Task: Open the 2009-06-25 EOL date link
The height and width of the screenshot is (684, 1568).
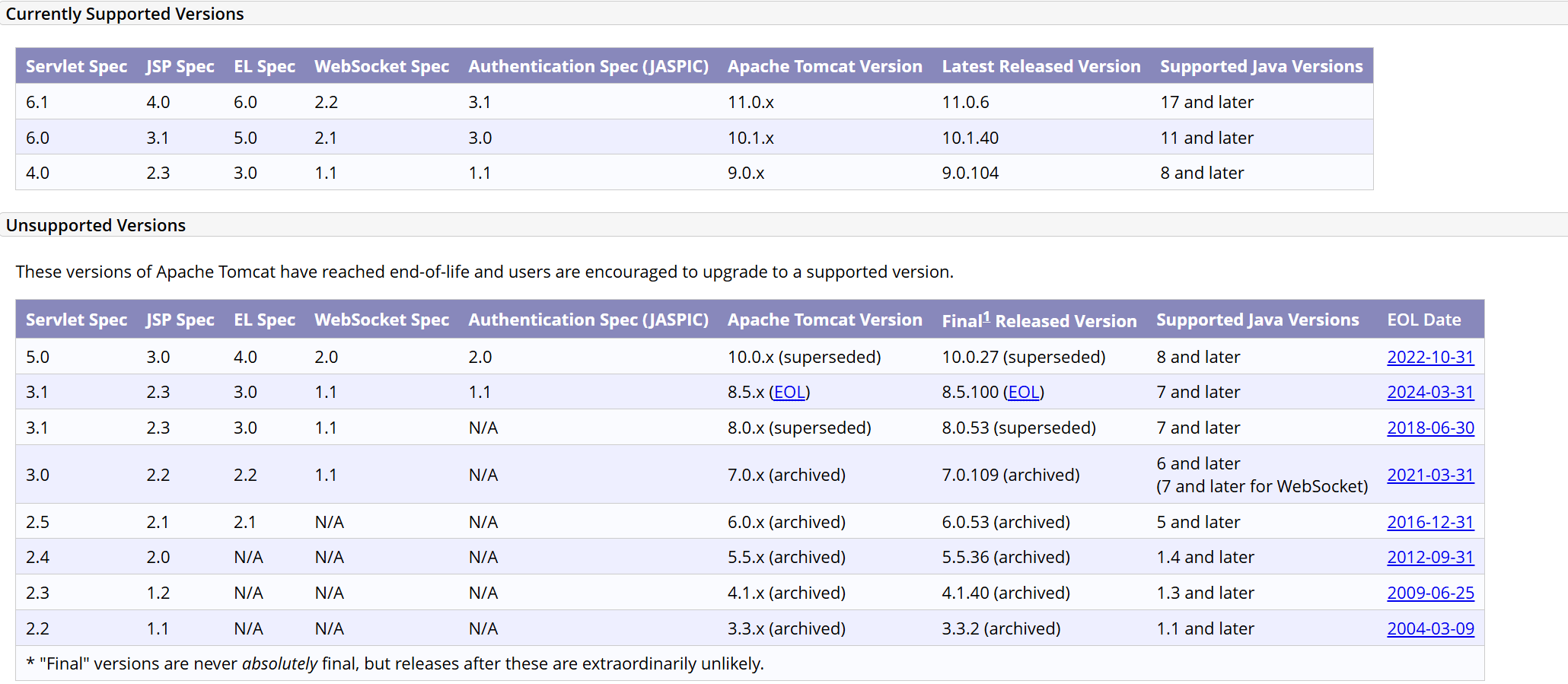Action: [x=1430, y=593]
